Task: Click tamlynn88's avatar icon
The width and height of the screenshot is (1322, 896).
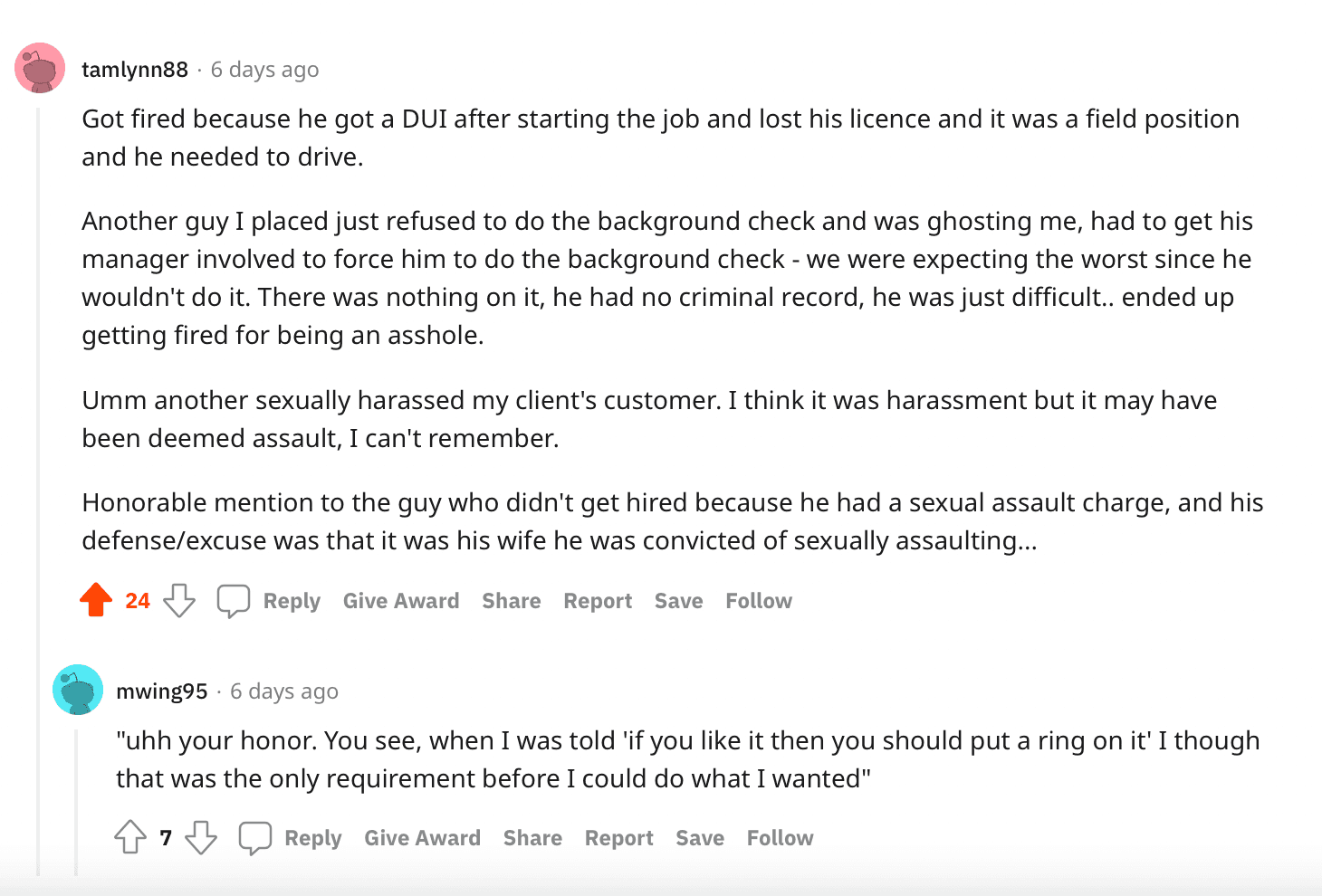Action: [x=40, y=68]
